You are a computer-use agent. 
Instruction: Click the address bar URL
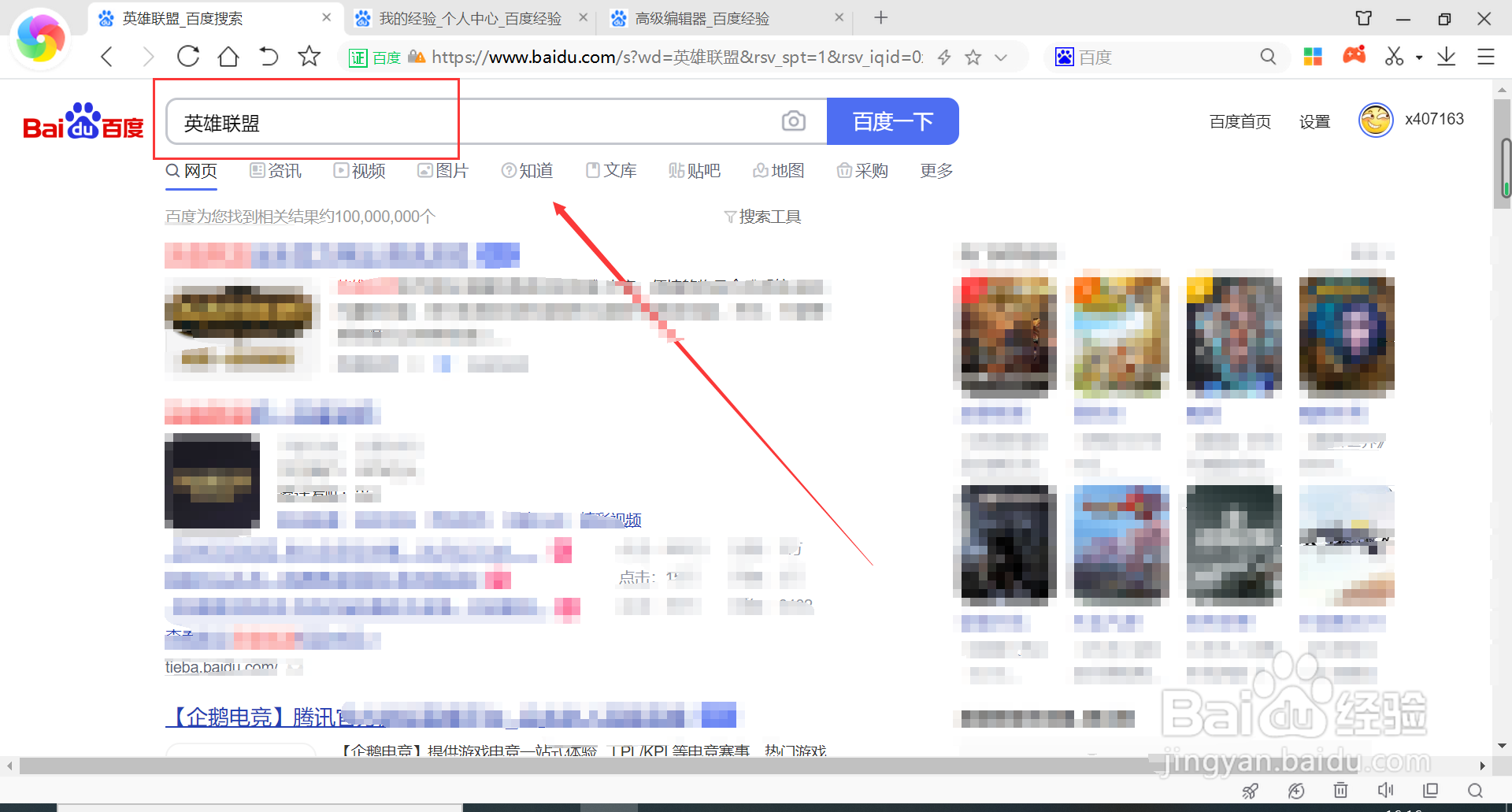[677, 57]
